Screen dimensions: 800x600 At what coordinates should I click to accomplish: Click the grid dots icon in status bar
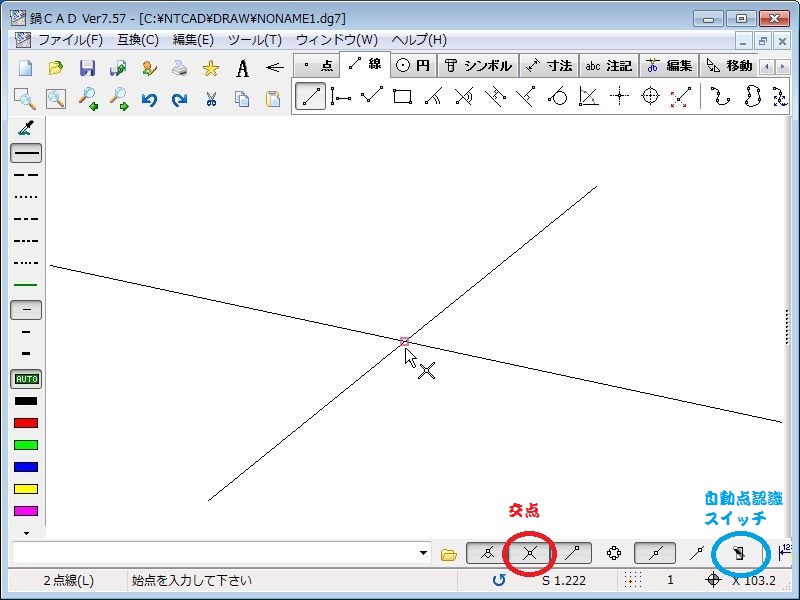(633, 580)
